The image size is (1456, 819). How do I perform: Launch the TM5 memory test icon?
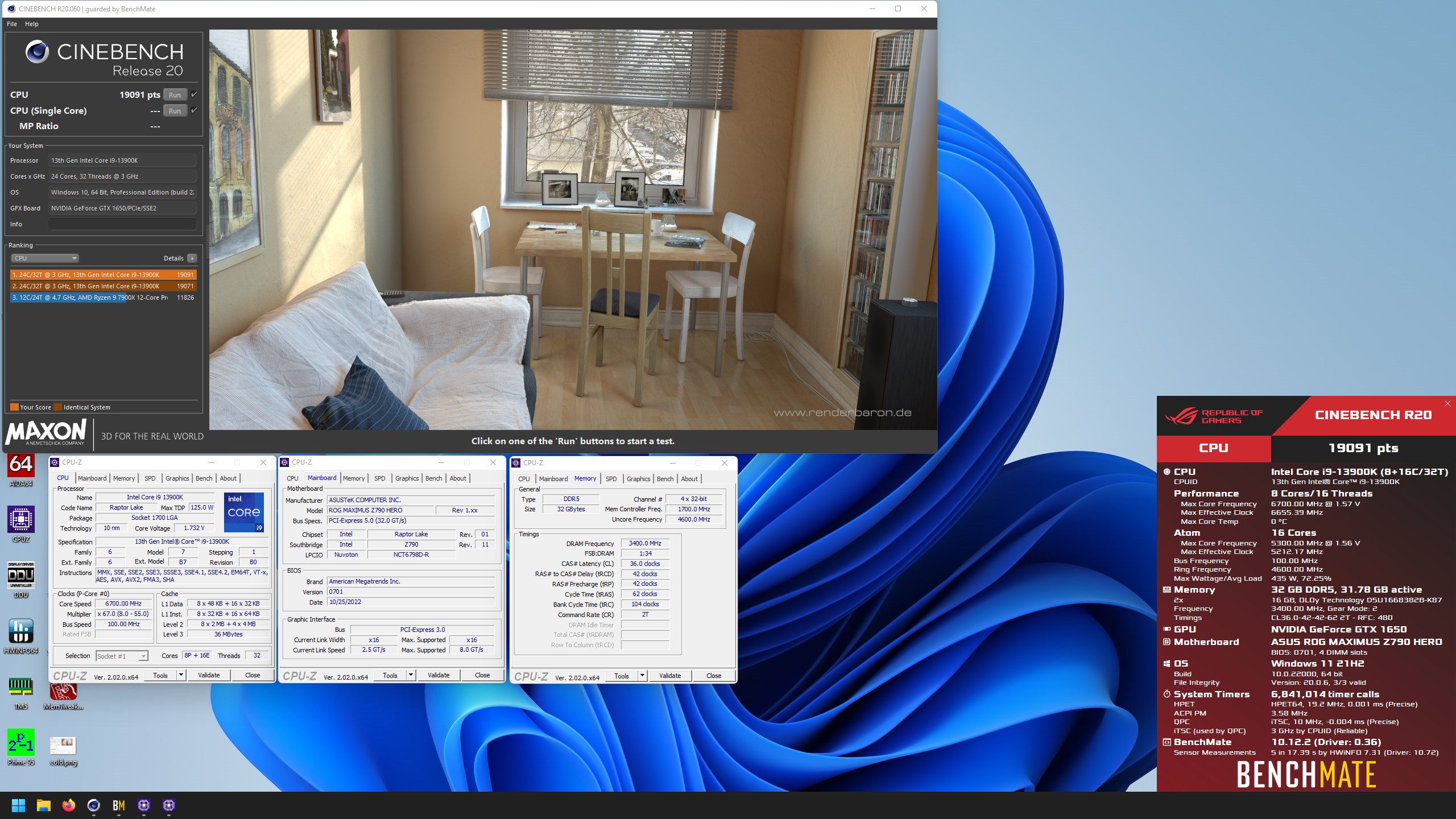tap(20, 691)
